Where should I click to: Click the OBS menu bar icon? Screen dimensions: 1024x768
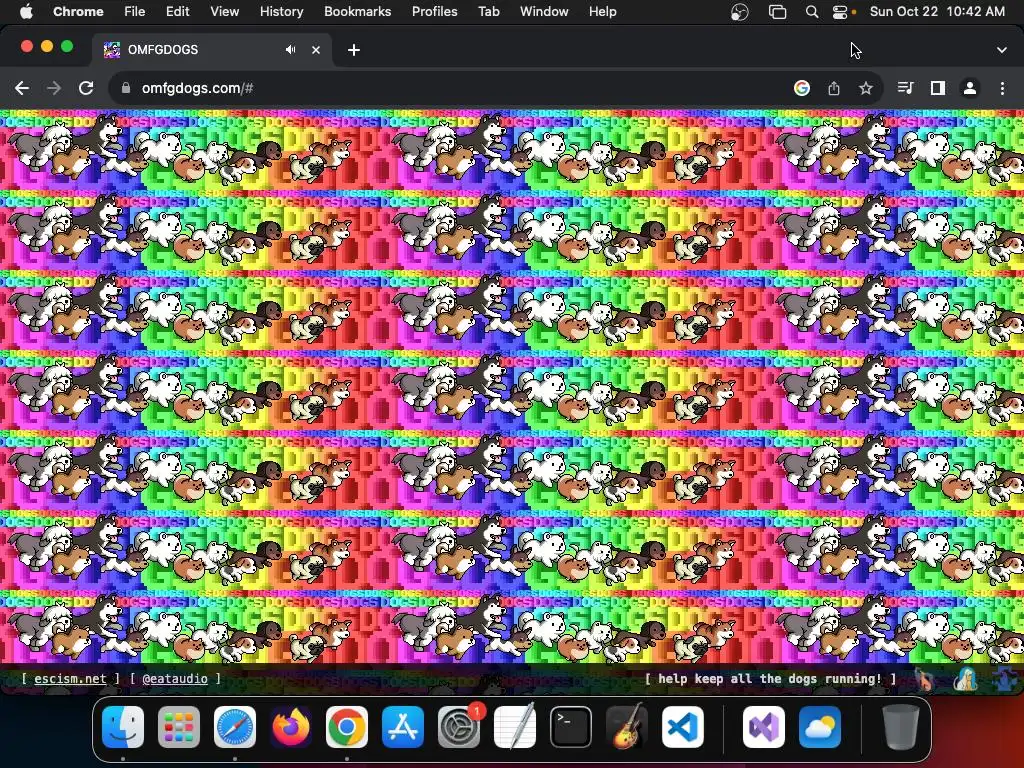point(739,12)
